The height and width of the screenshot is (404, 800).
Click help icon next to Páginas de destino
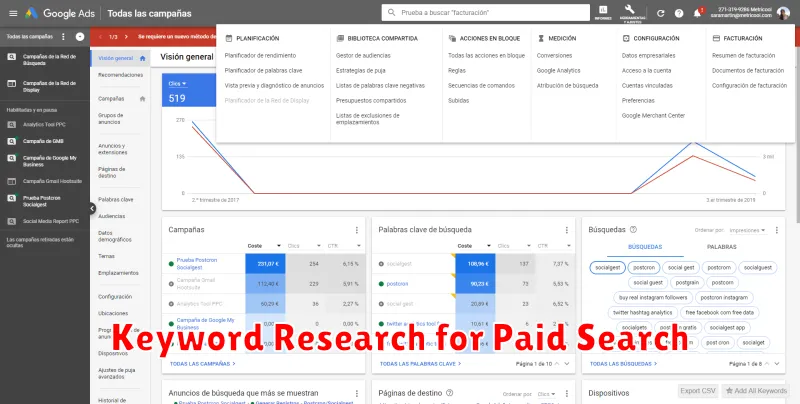[x=449, y=393]
